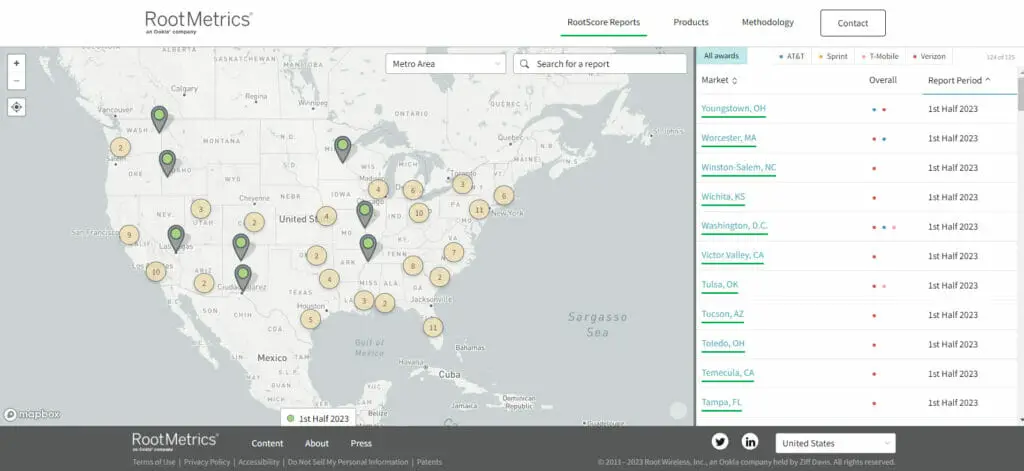Sort the list by Market column
The image size is (1024, 471).
click(x=719, y=80)
